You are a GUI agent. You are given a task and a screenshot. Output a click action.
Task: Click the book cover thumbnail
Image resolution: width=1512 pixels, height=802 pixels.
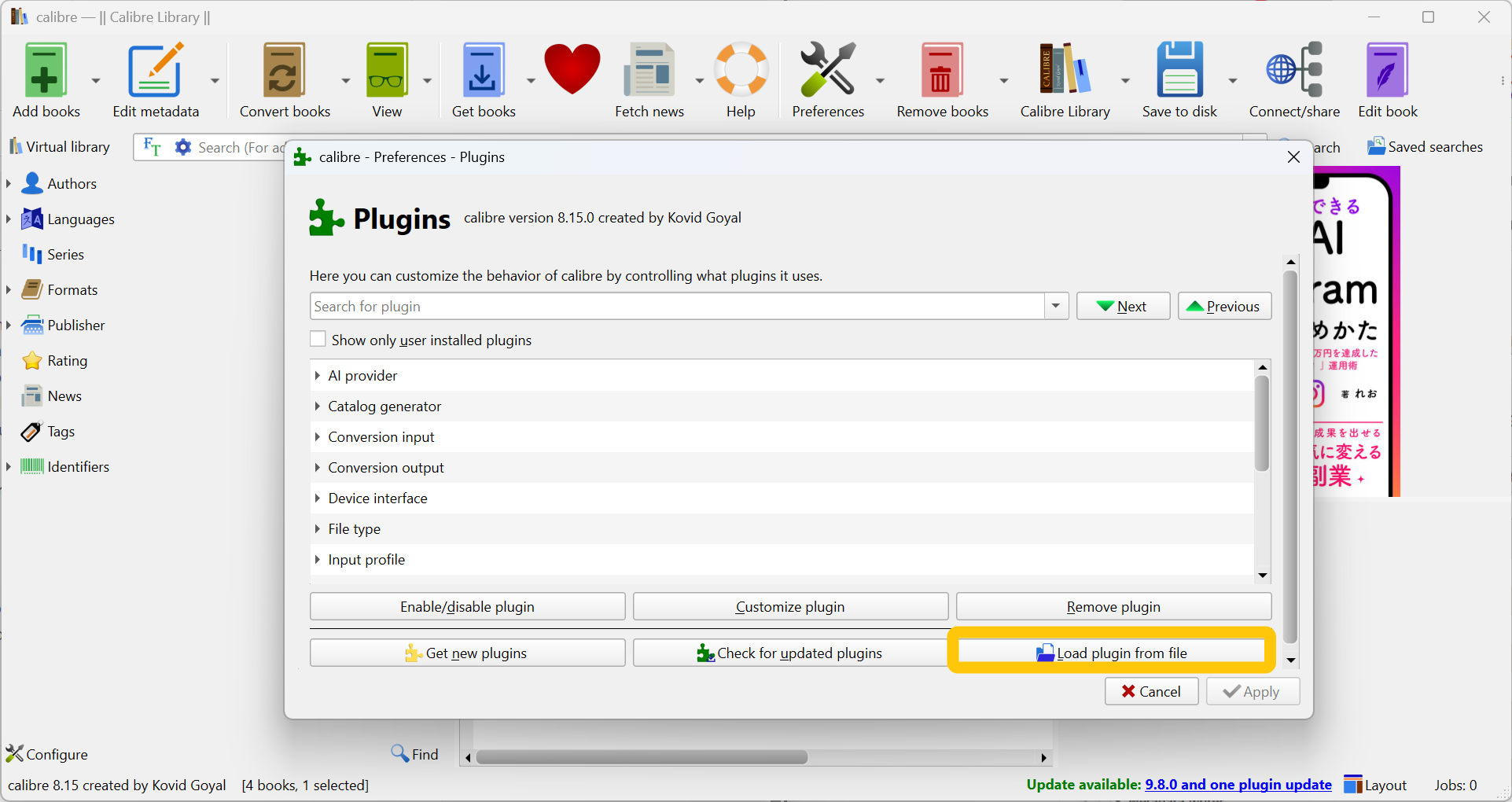coord(1357,331)
